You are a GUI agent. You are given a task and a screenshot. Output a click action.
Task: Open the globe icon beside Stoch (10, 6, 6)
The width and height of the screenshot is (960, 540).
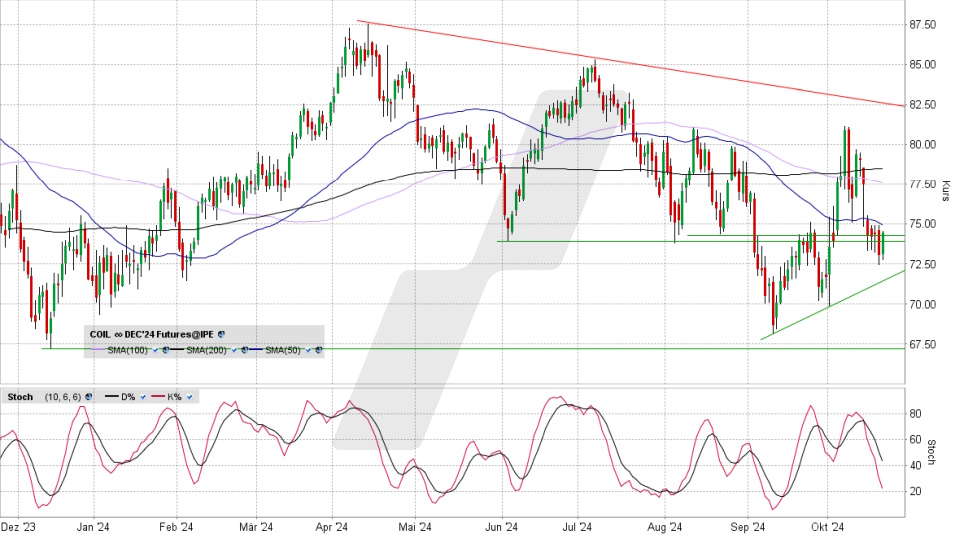click(x=89, y=397)
